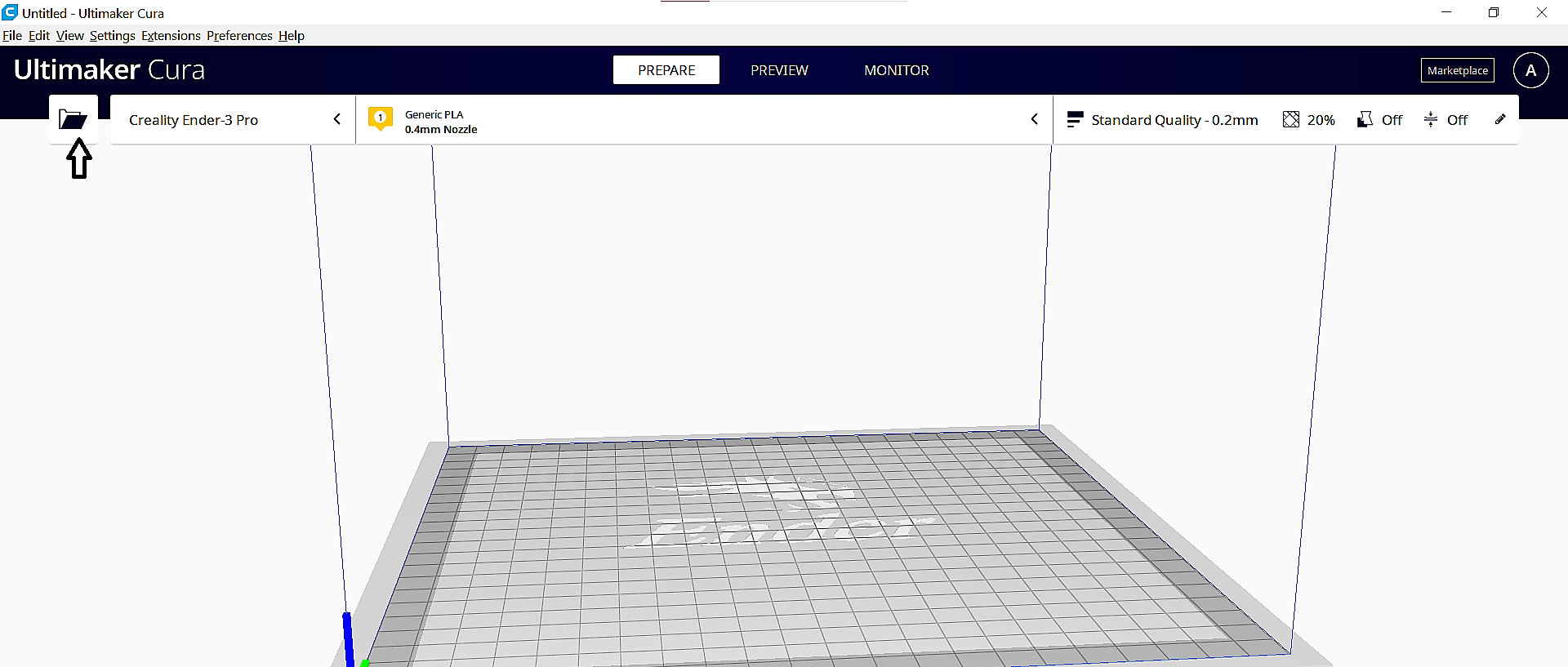This screenshot has height=667, width=1568.
Task: Open the Preferences menu
Action: coord(239,36)
